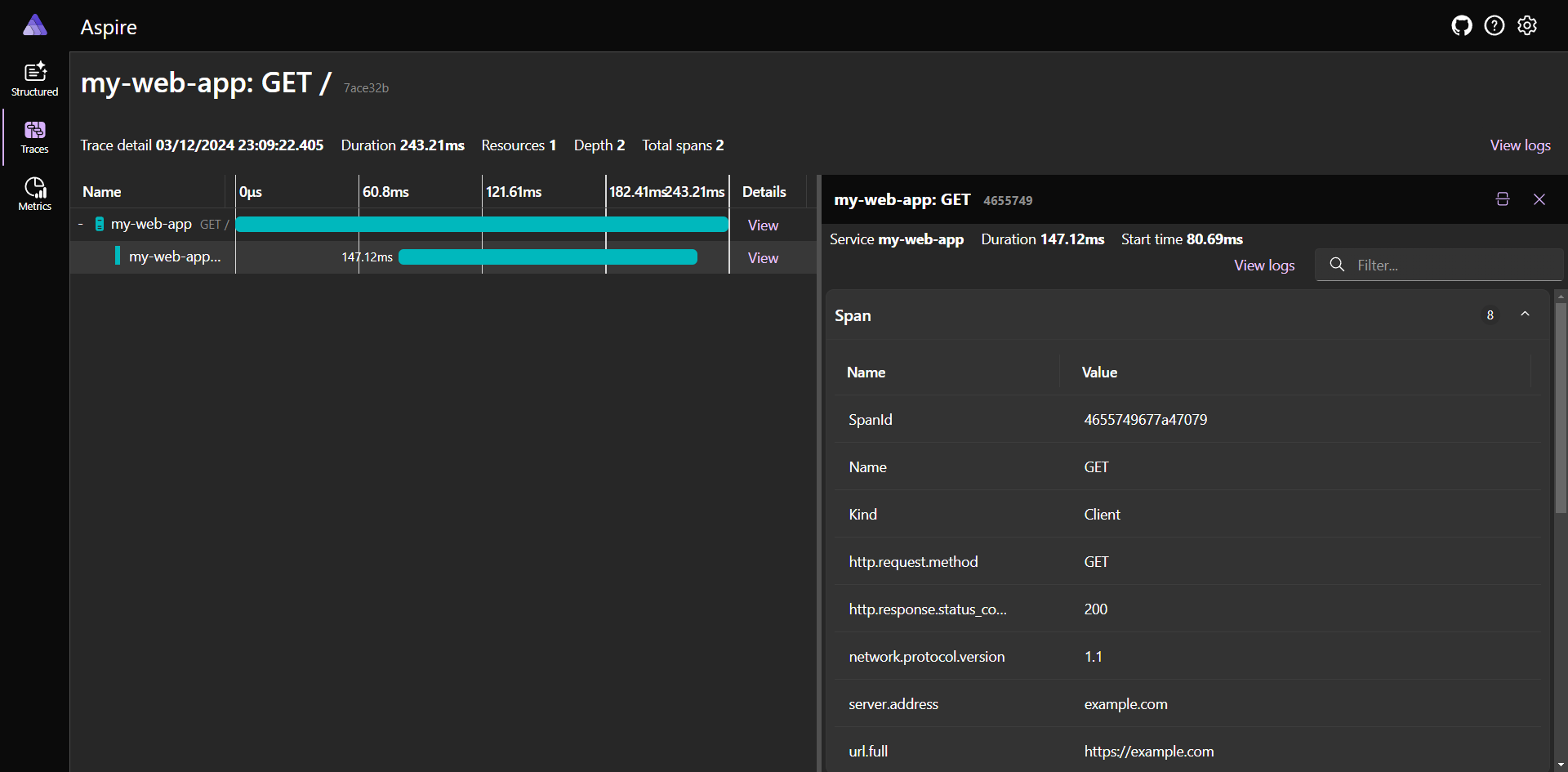Screen dimensions: 1568x772
Task: Click server.address value example.com
Action: pos(1125,704)
